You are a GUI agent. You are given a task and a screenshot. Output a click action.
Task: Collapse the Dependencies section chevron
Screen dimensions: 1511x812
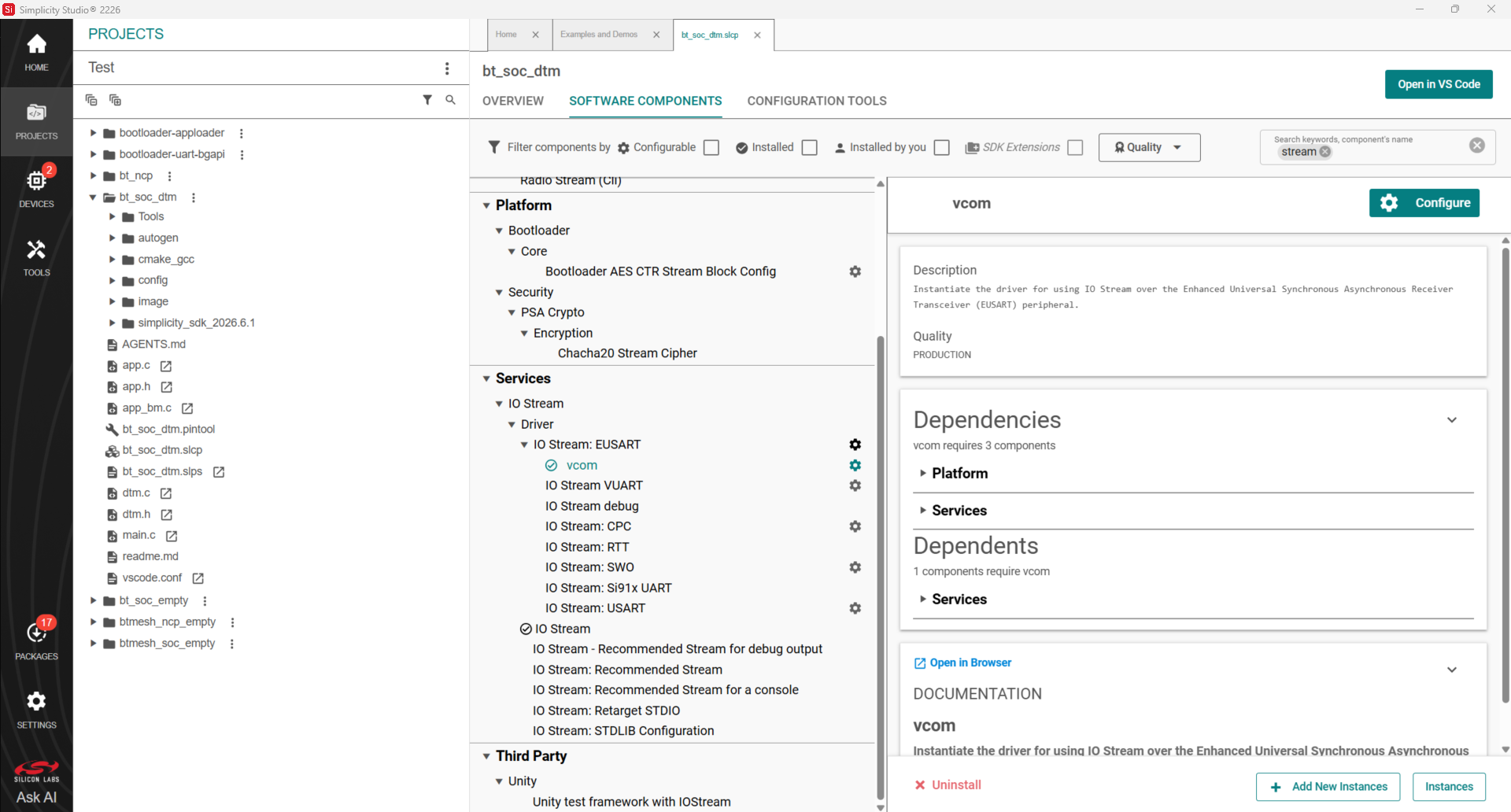[x=1452, y=420]
